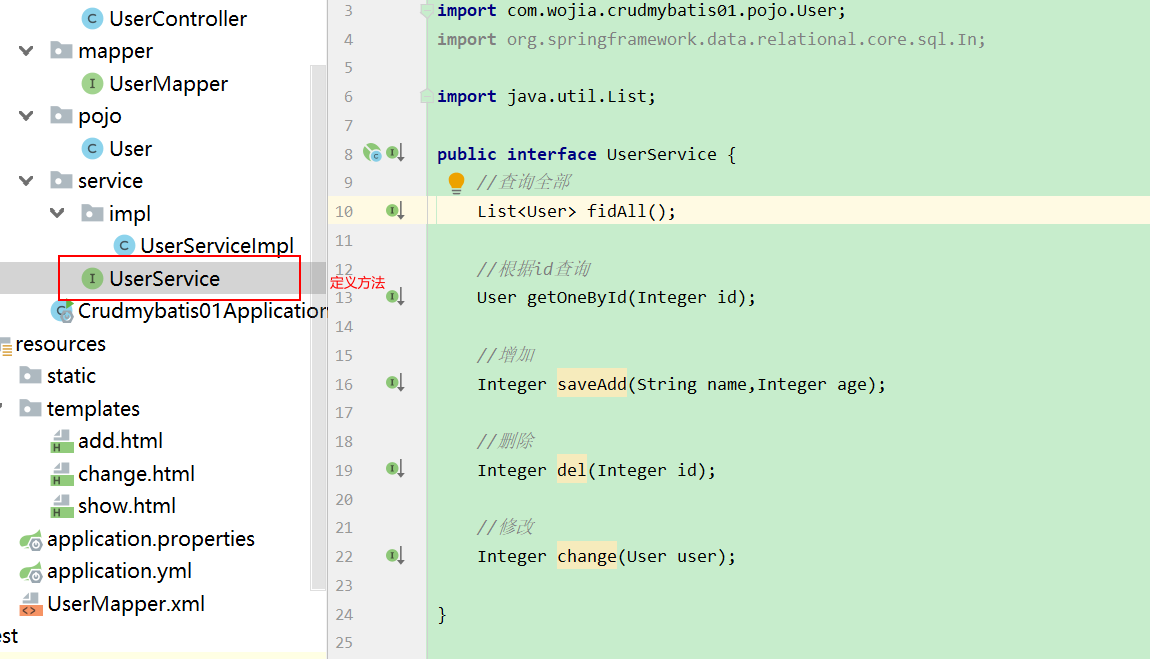1150x659 pixels.
Task: Click the project tree vertical scrollbar
Action: [x=318, y=327]
